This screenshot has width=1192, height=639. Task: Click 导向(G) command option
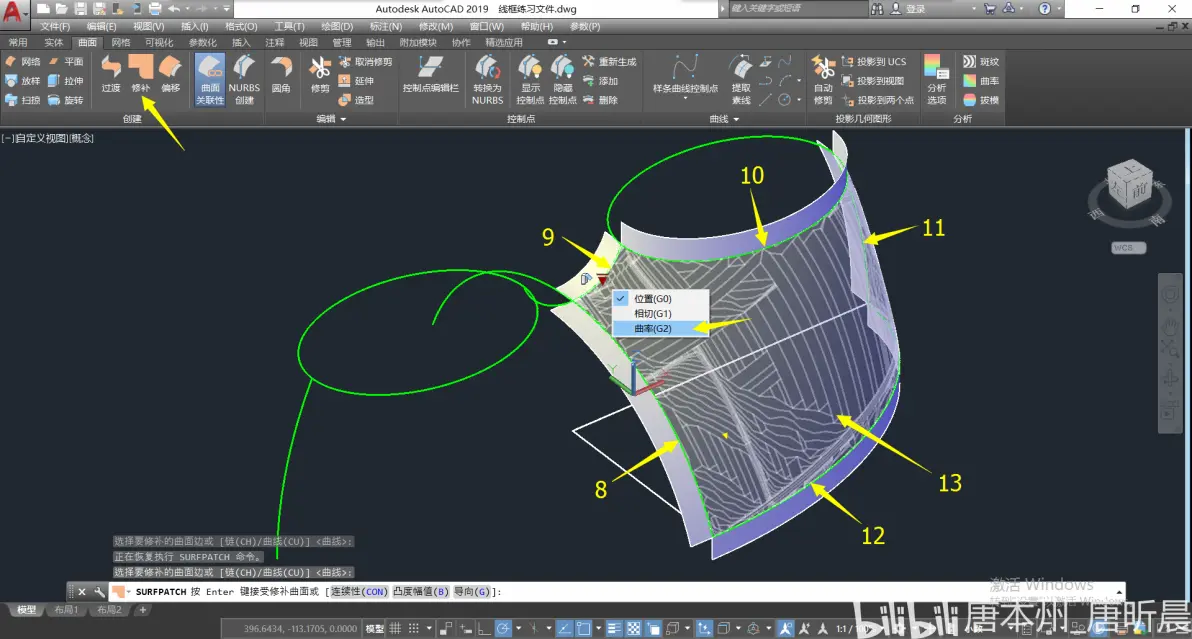coord(472,591)
